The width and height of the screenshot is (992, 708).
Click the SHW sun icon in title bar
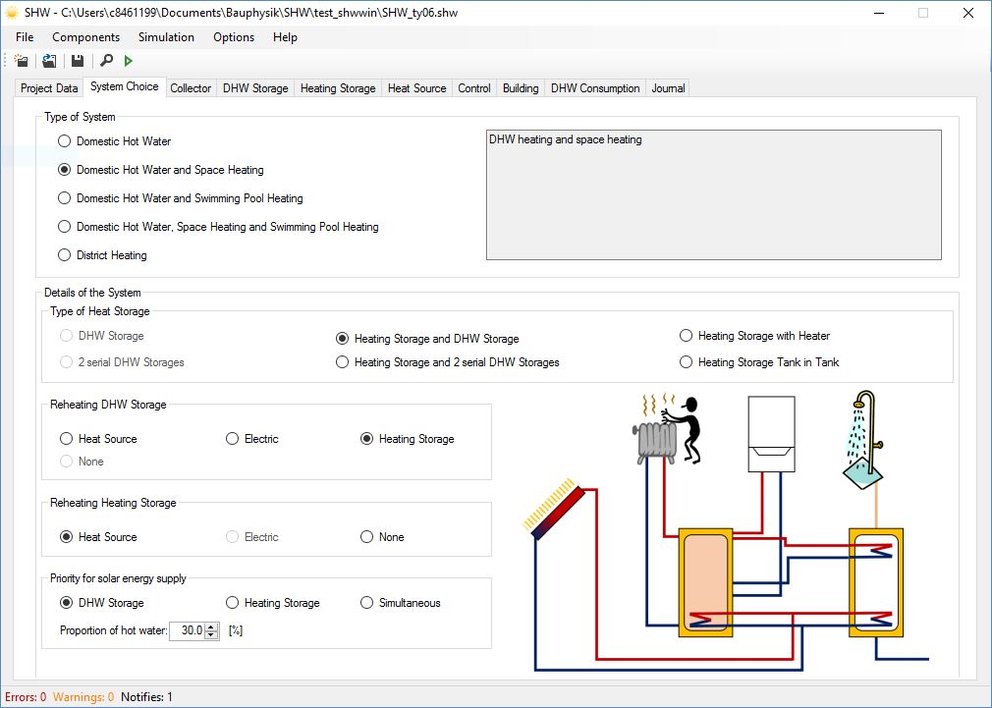pos(12,13)
